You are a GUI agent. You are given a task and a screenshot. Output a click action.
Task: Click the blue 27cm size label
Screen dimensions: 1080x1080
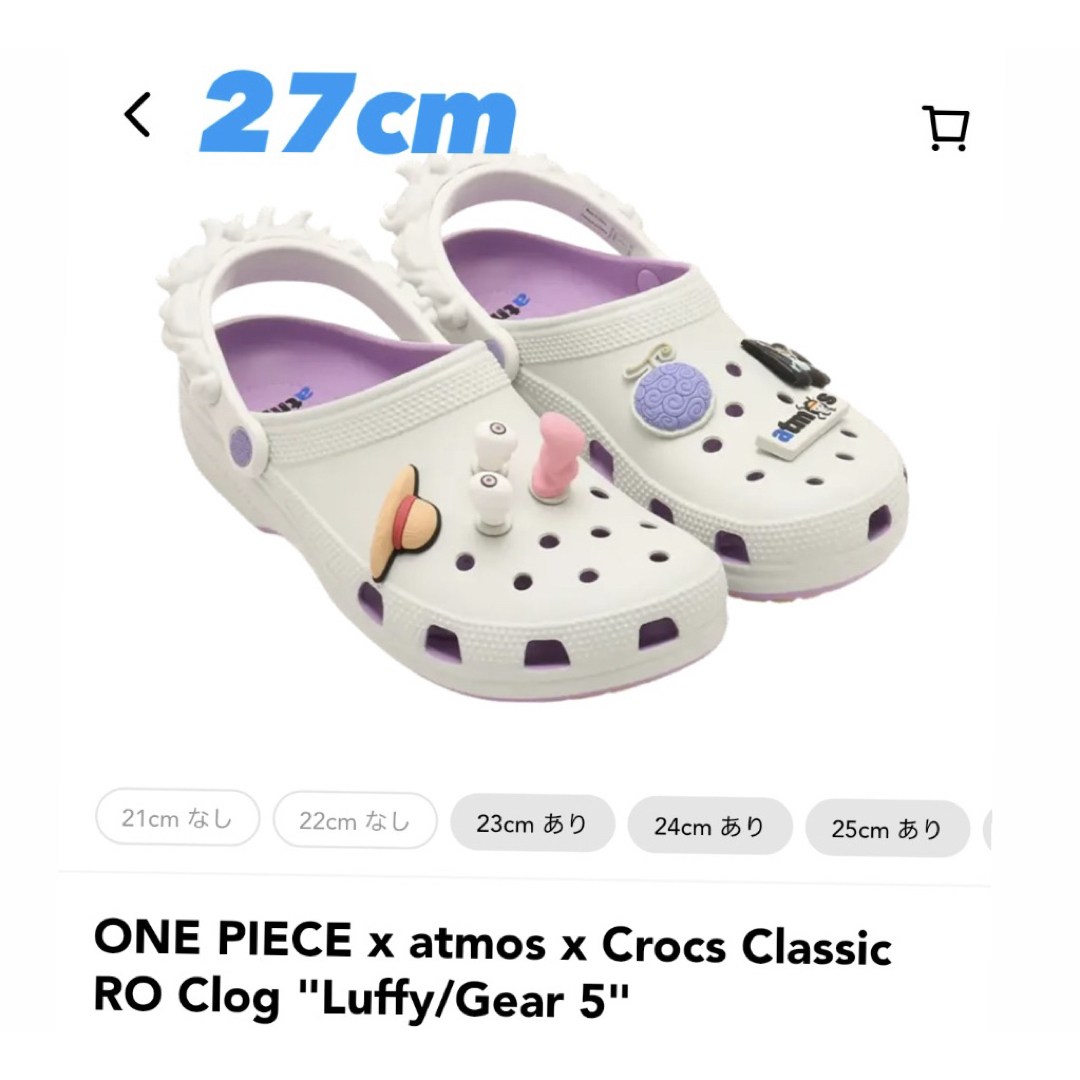click(357, 112)
